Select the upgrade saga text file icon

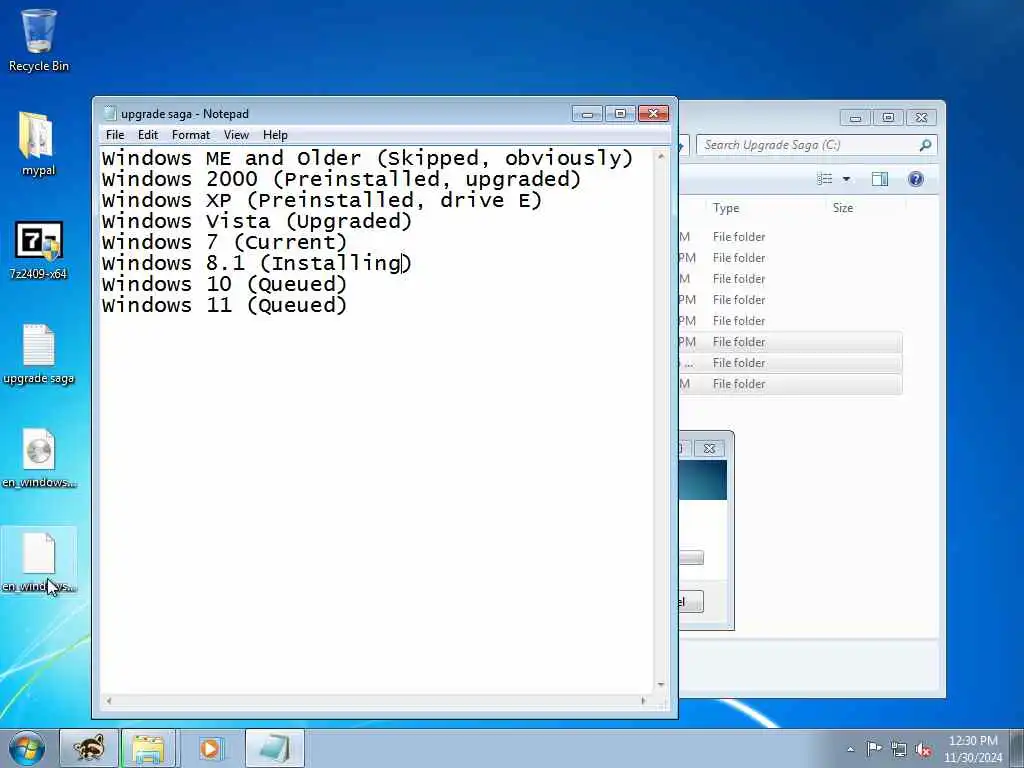(39, 354)
